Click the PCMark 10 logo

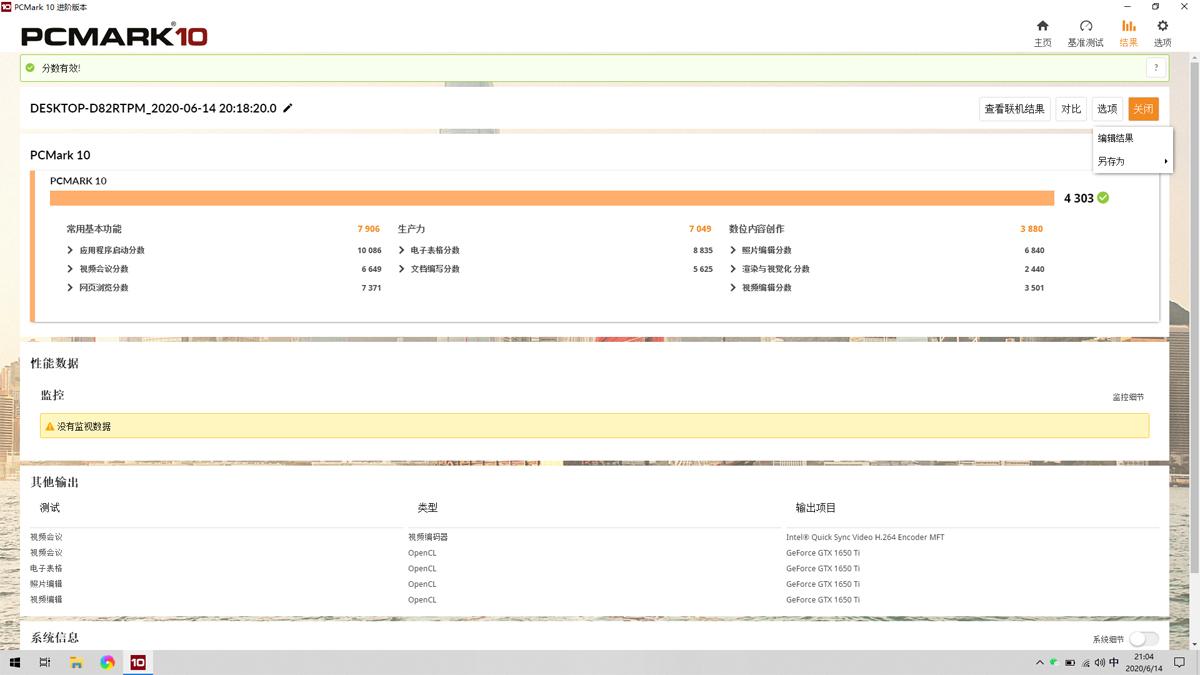[114, 36]
